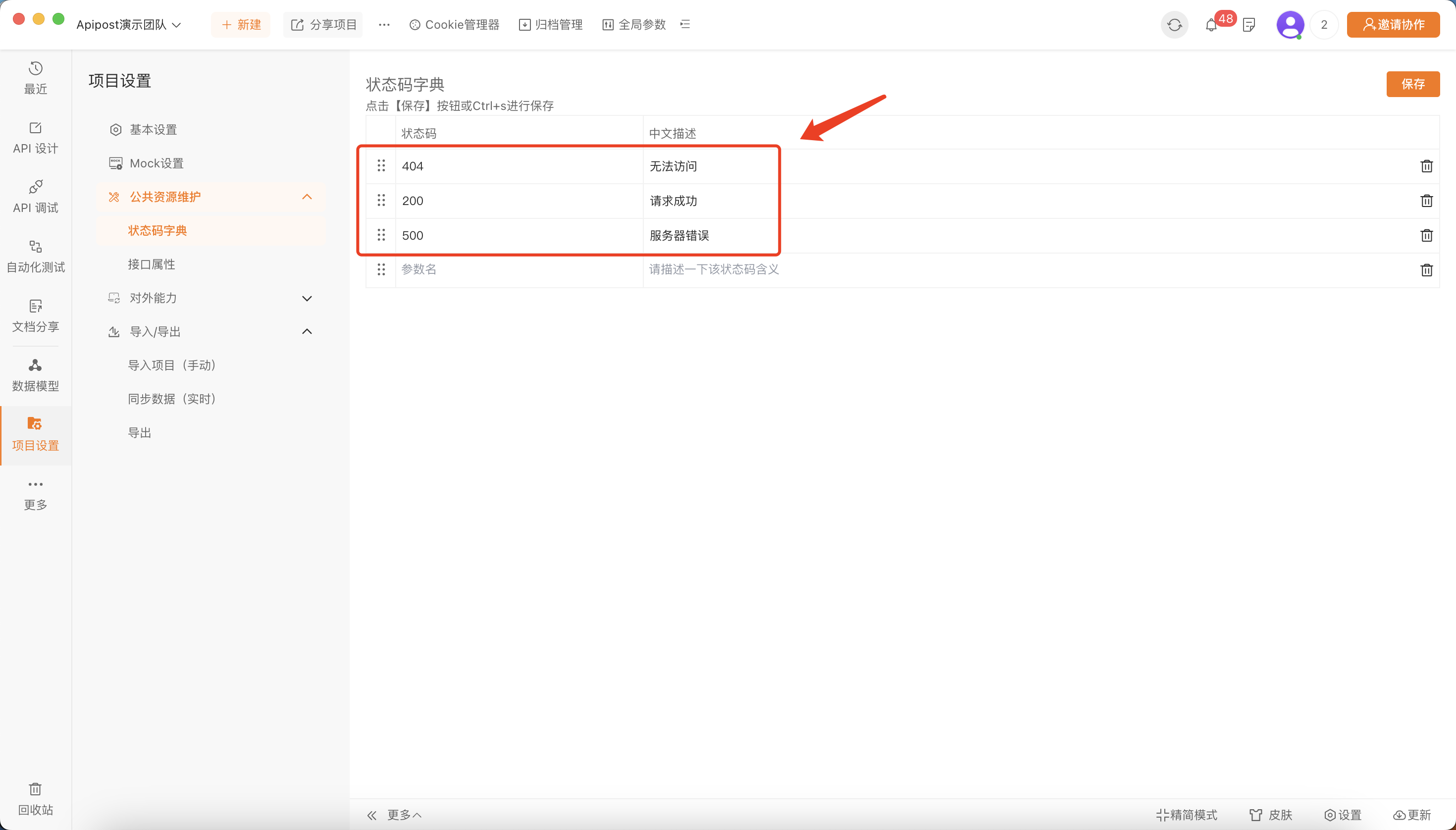Click the sync refresh icon
The width and height of the screenshot is (1456, 830).
1174,24
